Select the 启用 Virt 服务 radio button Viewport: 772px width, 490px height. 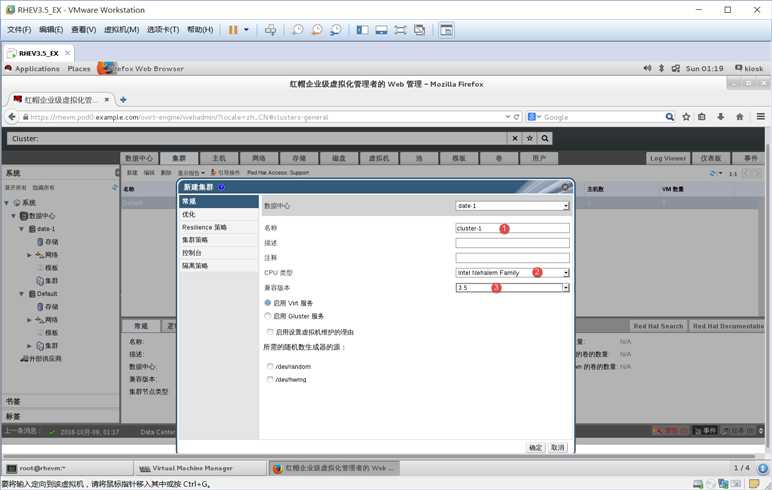click(x=268, y=303)
